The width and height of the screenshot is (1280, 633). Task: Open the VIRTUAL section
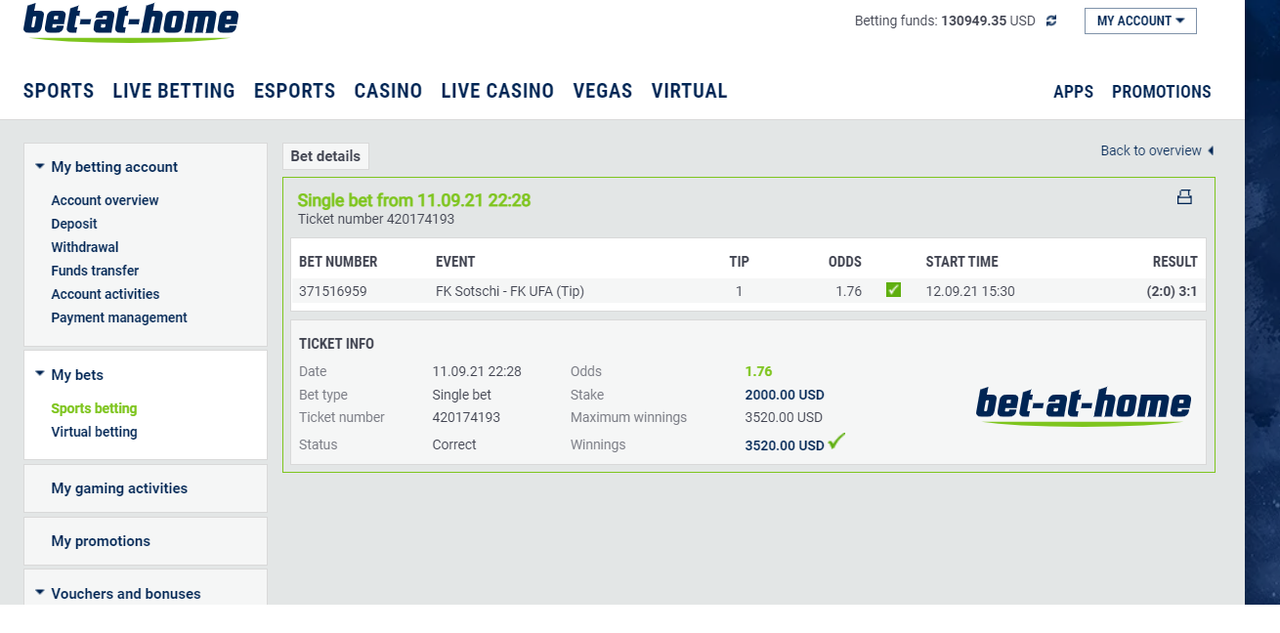[689, 91]
